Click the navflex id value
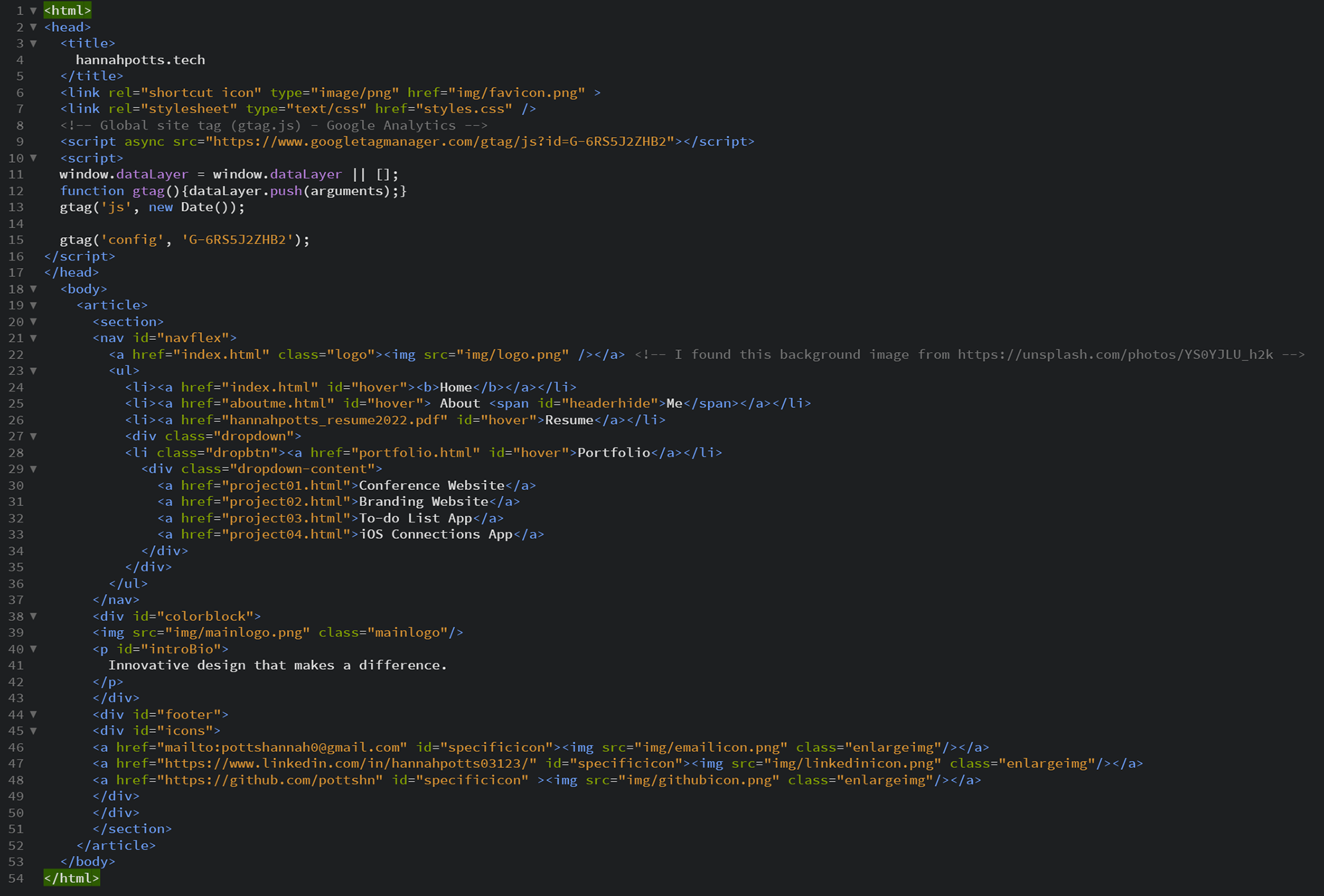 coord(193,338)
